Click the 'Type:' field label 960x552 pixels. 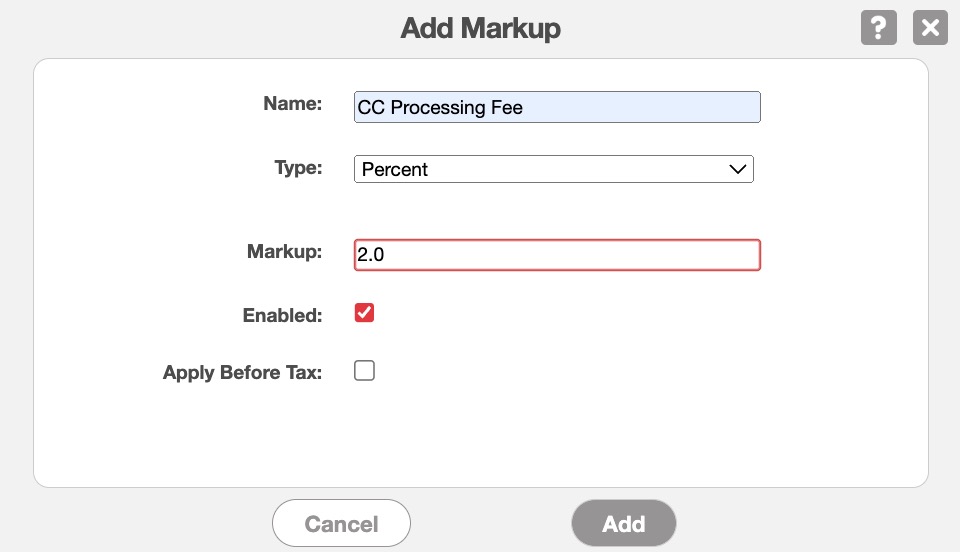pyautogui.click(x=298, y=167)
